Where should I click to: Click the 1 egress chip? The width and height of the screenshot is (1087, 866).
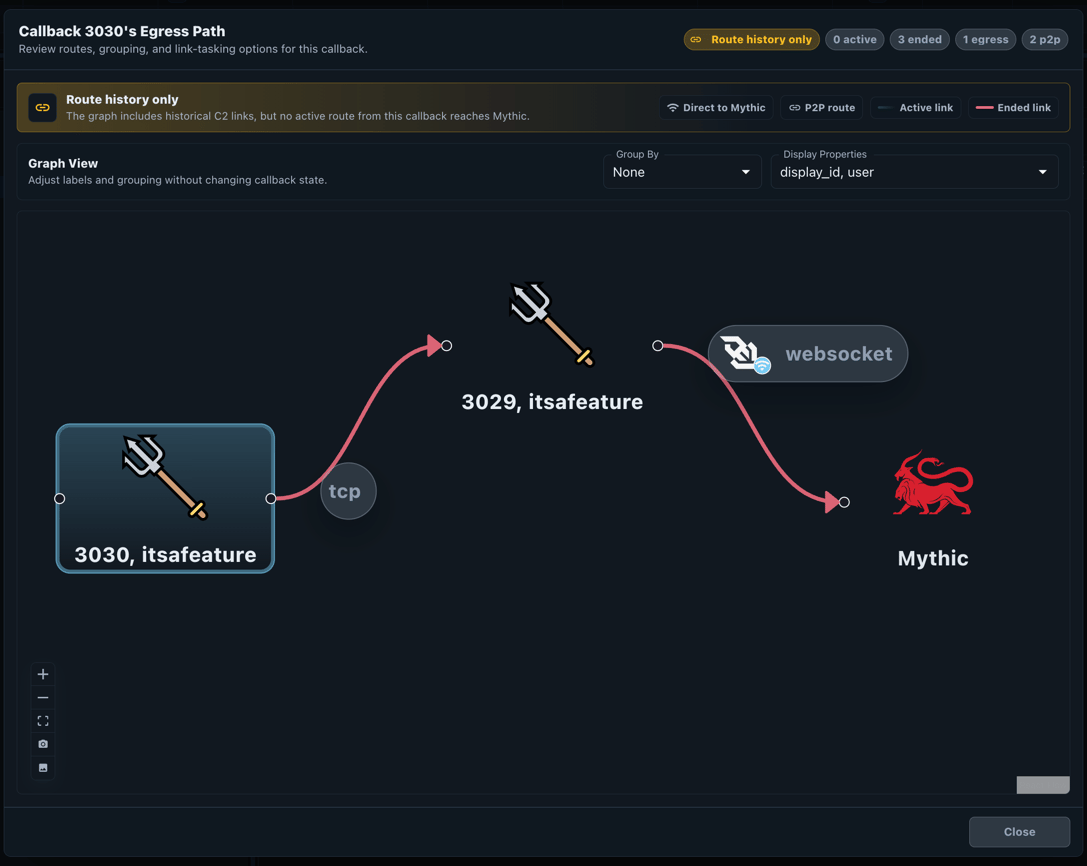tap(985, 40)
